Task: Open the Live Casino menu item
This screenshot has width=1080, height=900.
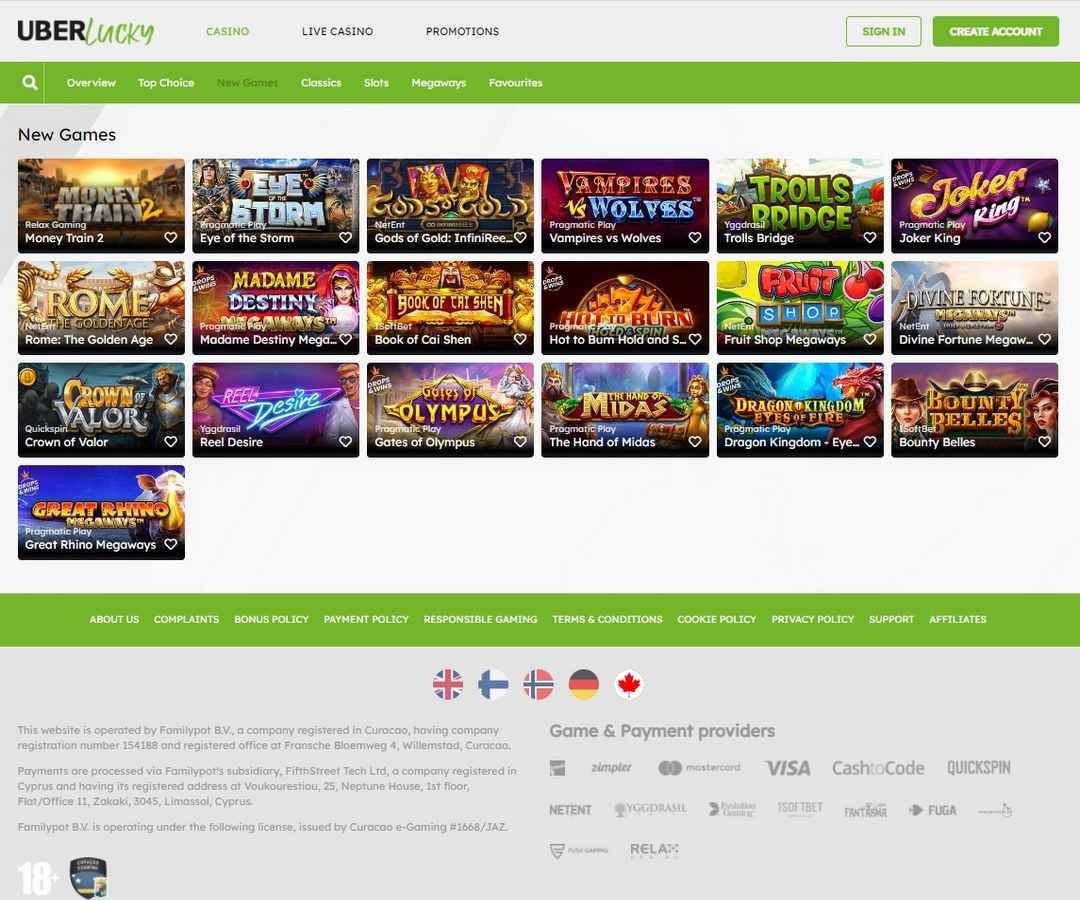Action: coord(338,32)
